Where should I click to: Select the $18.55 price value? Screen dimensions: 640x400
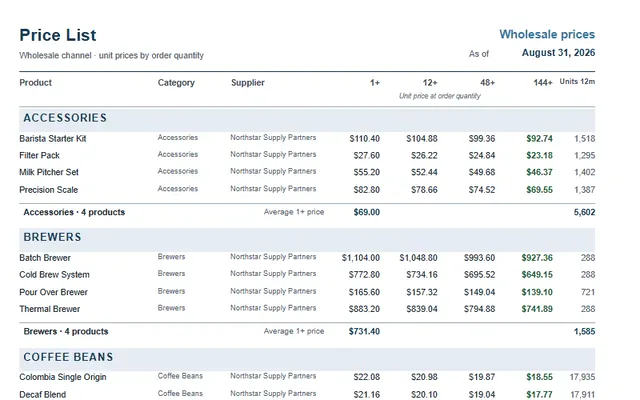click(x=539, y=377)
